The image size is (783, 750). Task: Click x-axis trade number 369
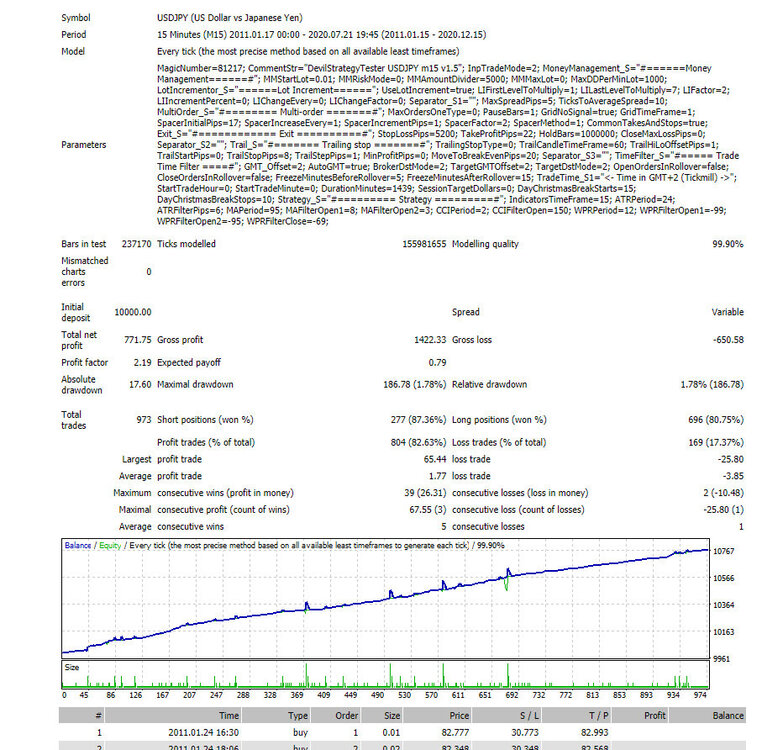(297, 695)
